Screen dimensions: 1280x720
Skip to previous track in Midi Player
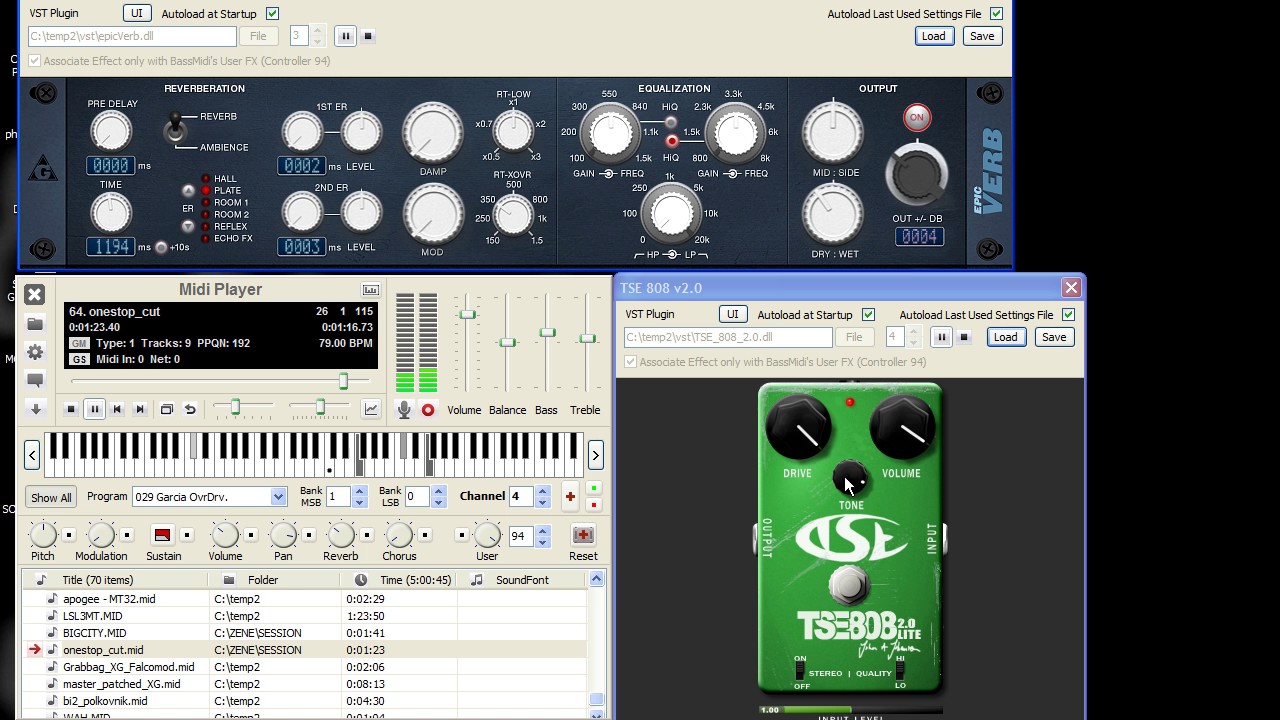117,409
